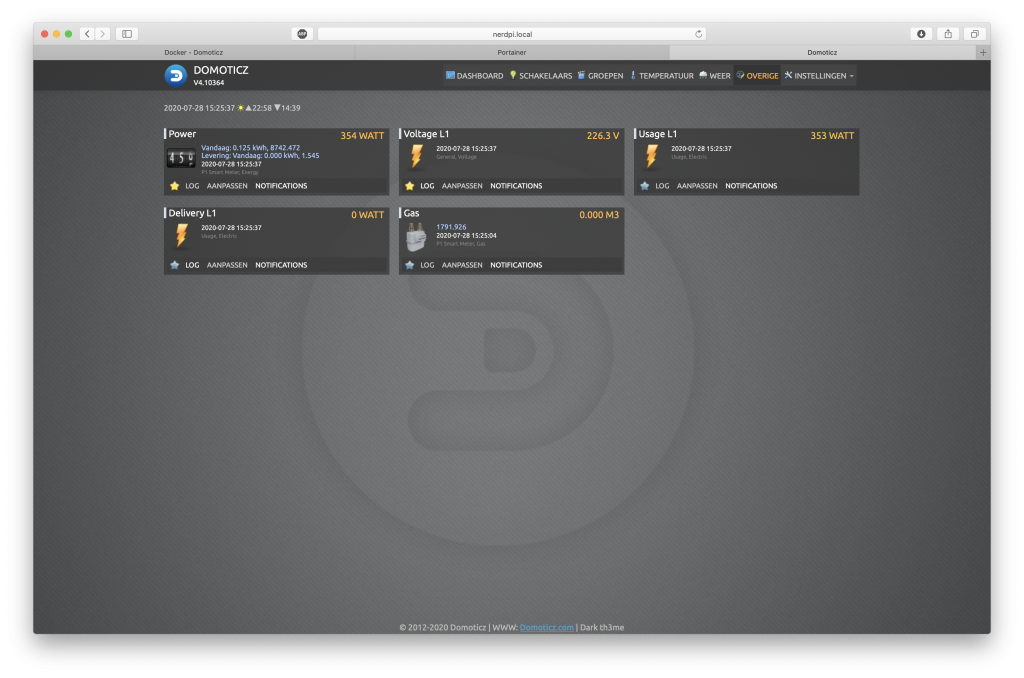Click the Gas card title

tap(411, 213)
